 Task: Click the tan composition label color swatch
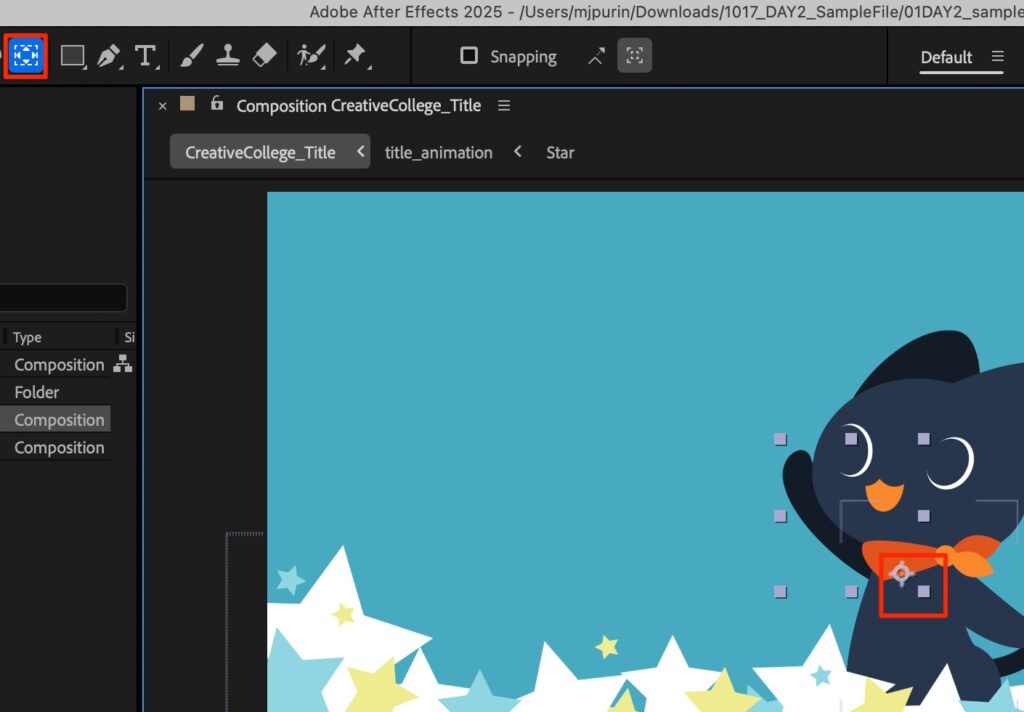coord(187,104)
